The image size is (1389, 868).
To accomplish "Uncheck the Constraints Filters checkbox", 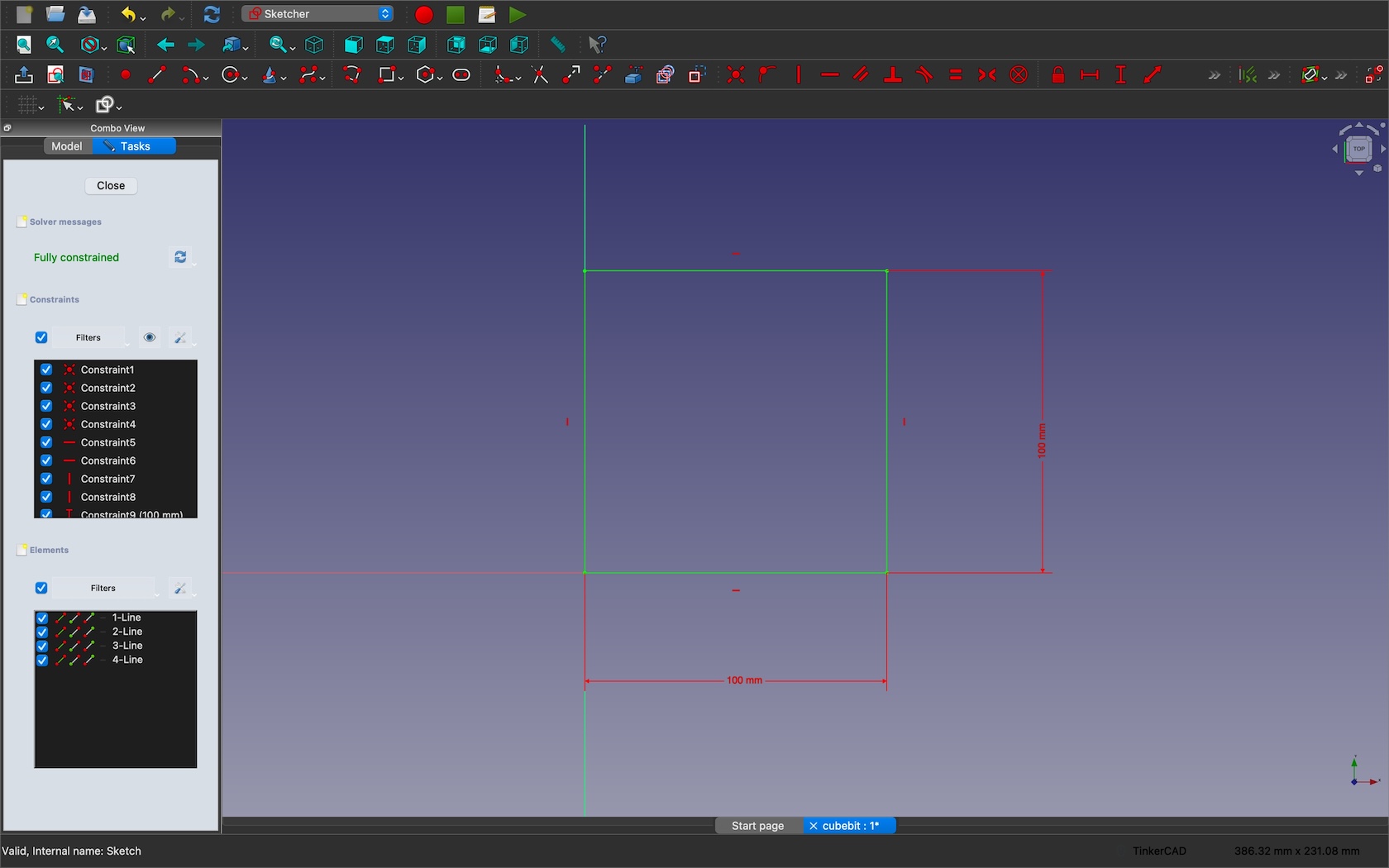I will coord(41,337).
